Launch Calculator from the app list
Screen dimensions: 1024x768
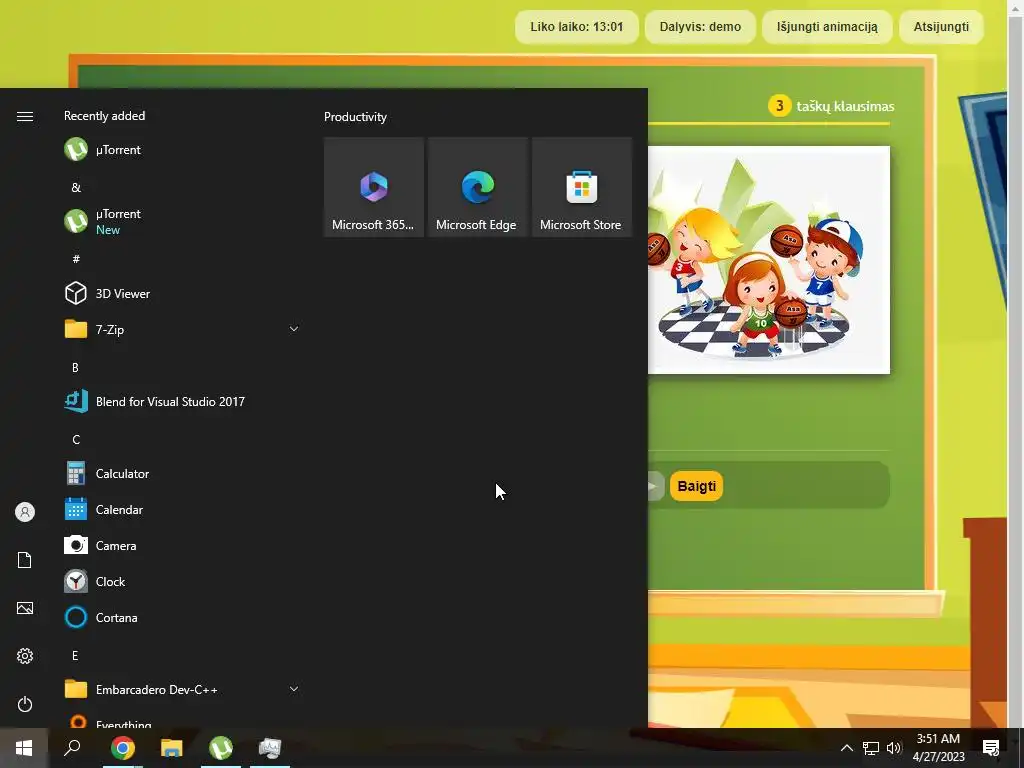182,473
